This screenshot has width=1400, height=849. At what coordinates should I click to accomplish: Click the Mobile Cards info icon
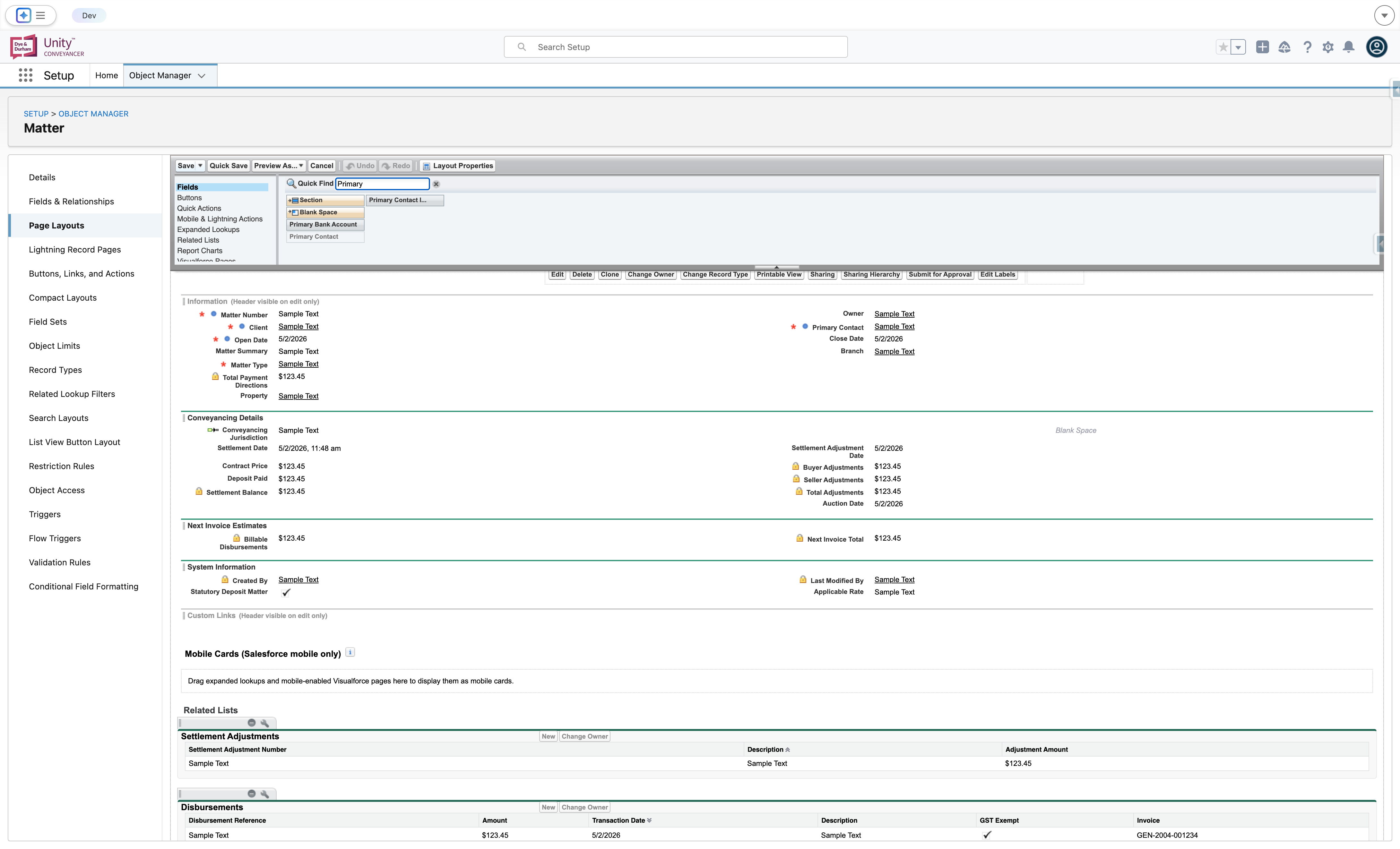(x=350, y=652)
